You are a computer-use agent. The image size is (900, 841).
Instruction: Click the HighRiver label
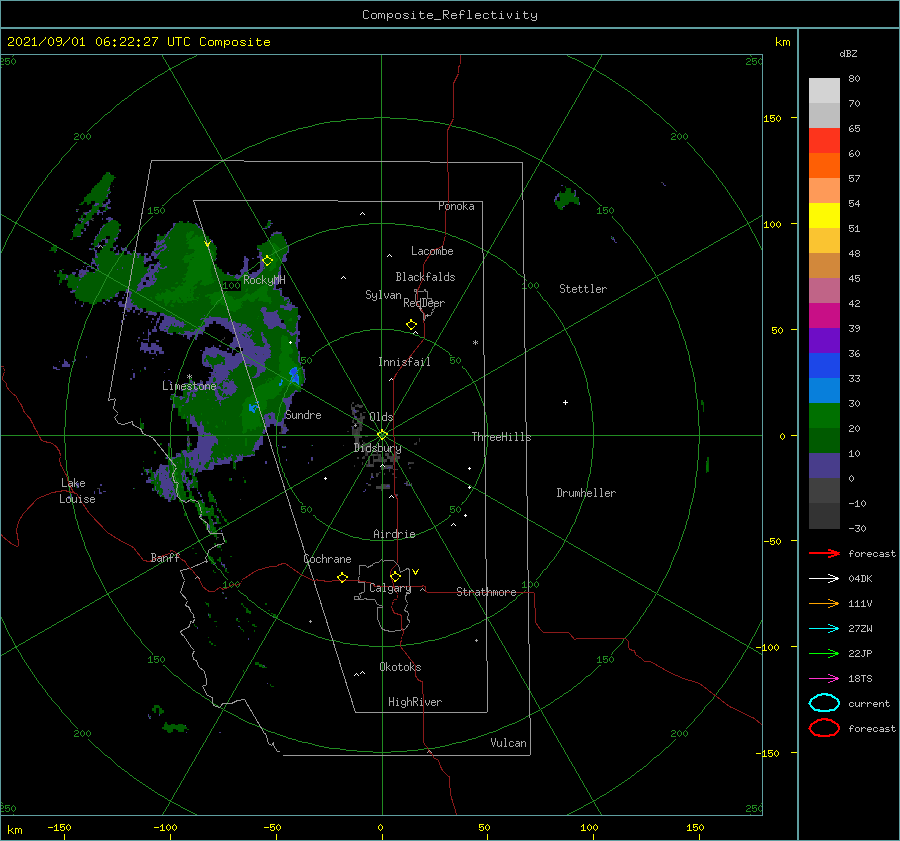point(415,702)
